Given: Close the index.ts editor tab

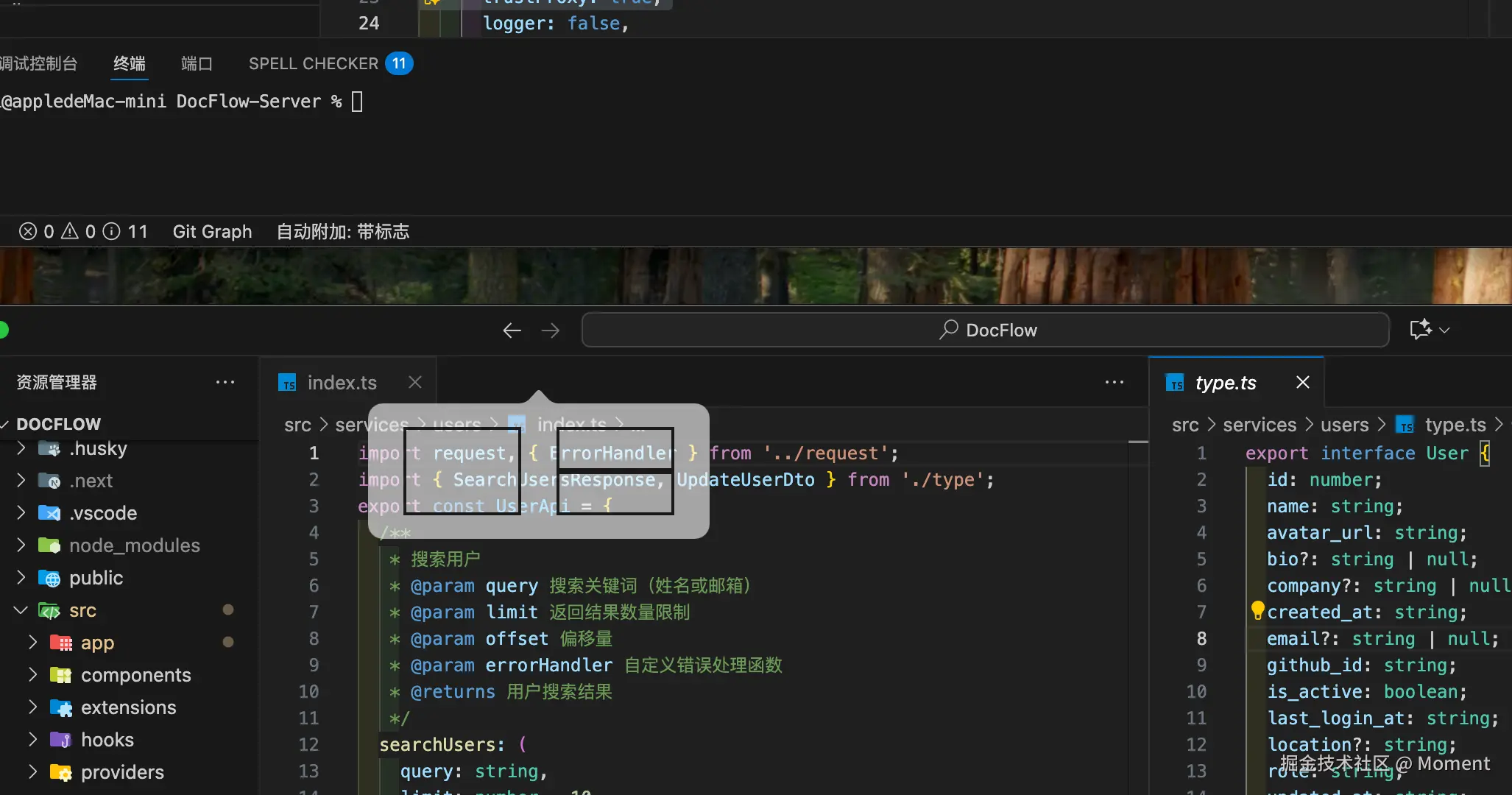Looking at the screenshot, I should [415, 382].
